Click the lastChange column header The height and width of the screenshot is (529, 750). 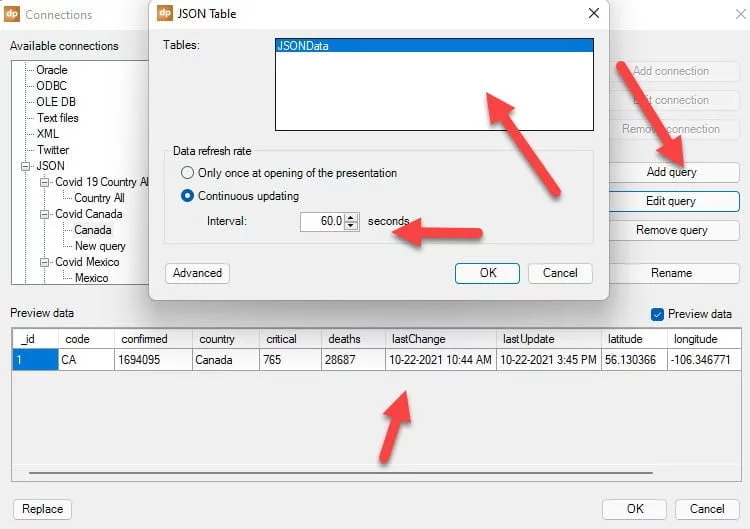pyautogui.click(x=441, y=339)
